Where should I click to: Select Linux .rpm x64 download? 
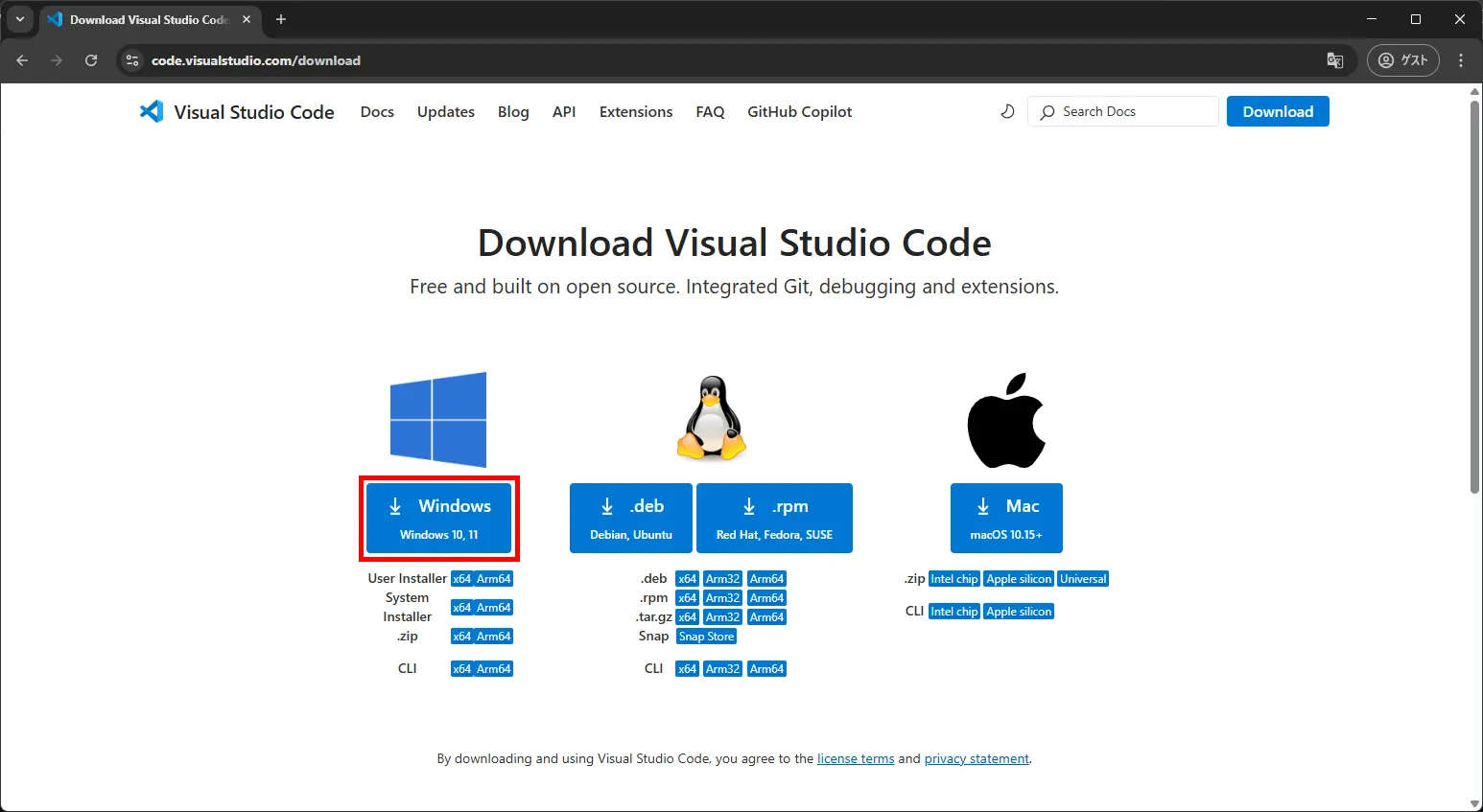[687, 598]
